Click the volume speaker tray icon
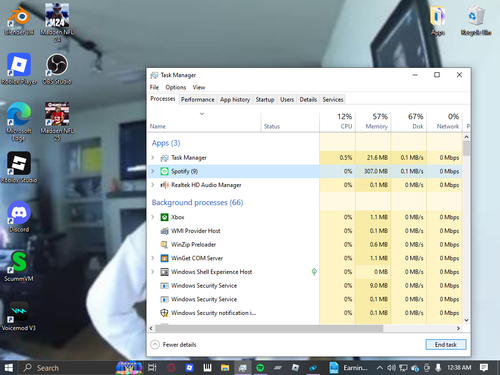 click(391, 368)
